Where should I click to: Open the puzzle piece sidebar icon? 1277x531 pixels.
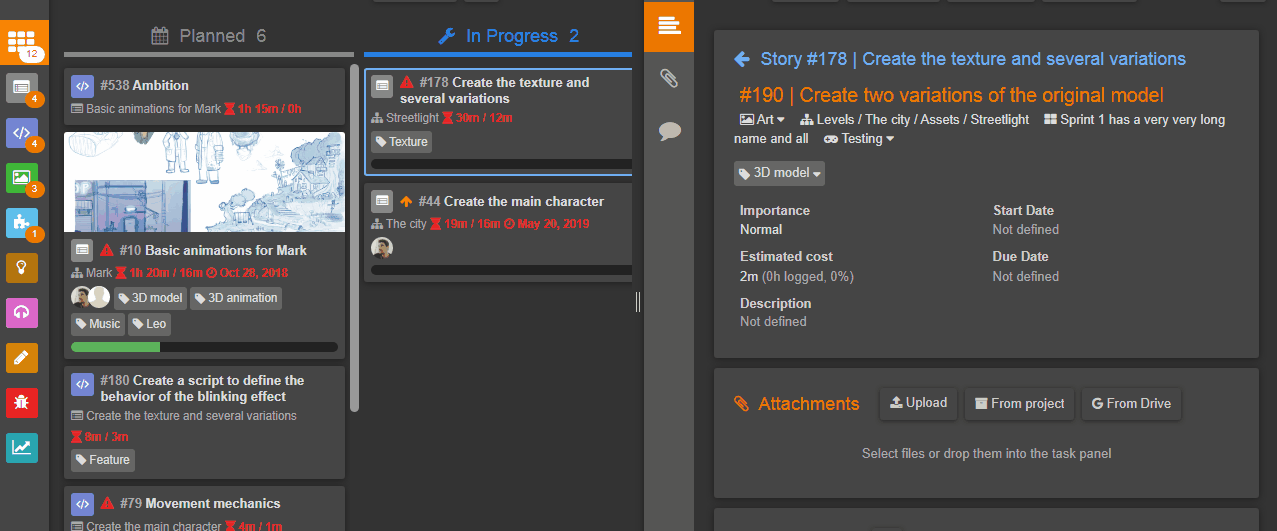coord(22,223)
